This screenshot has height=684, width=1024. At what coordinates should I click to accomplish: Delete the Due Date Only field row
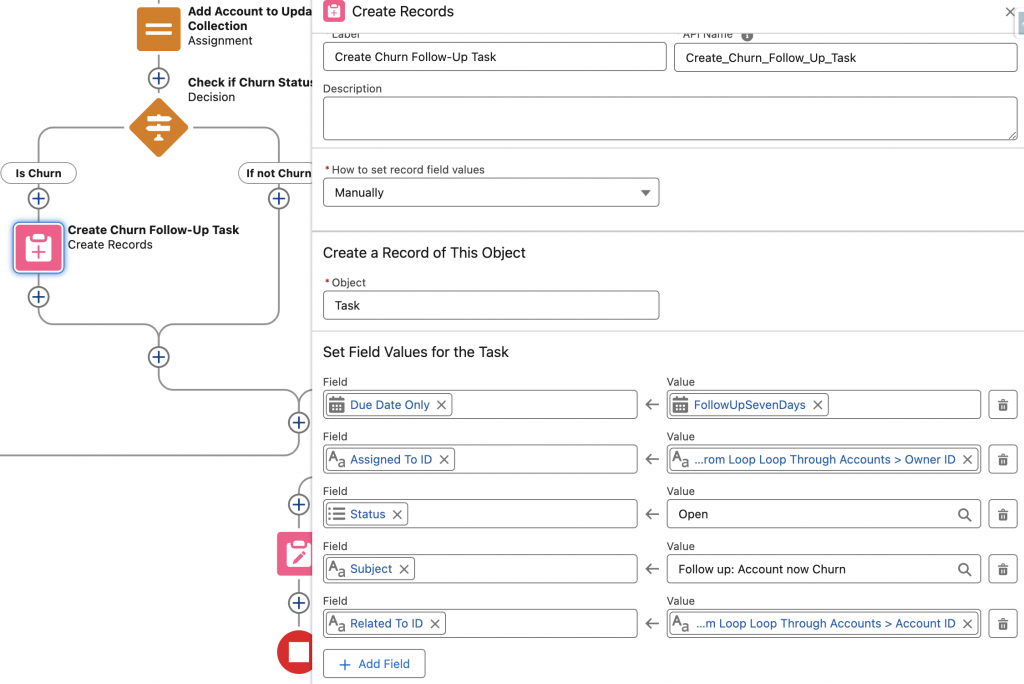[1002, 405]
